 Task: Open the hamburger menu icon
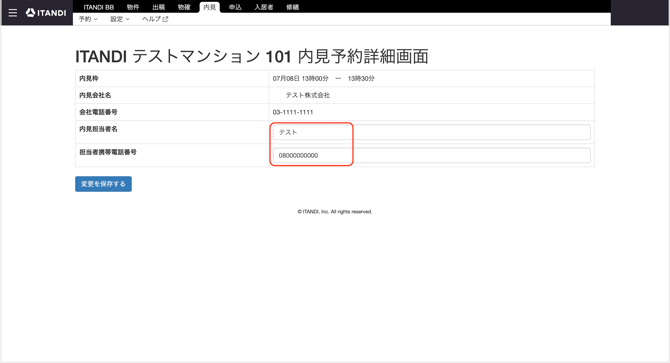click(13, 13)
